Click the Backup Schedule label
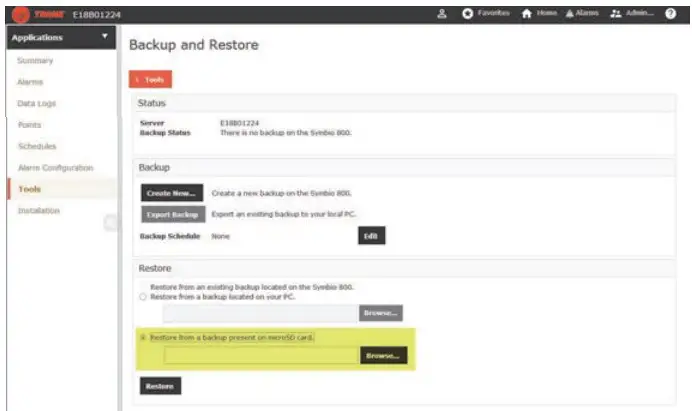 click(x=170, y=236)
